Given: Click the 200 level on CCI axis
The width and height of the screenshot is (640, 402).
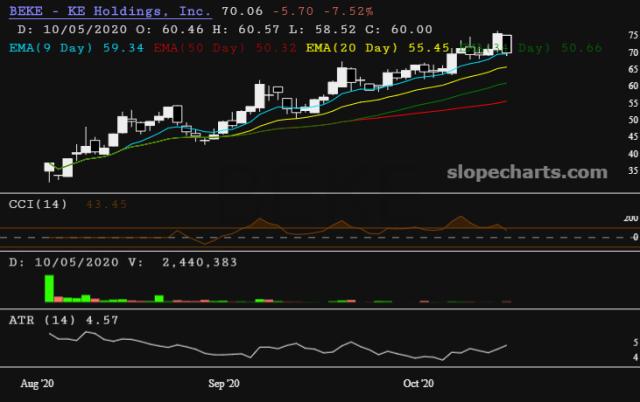Looking at the screenshot, I should click(629, 218).
